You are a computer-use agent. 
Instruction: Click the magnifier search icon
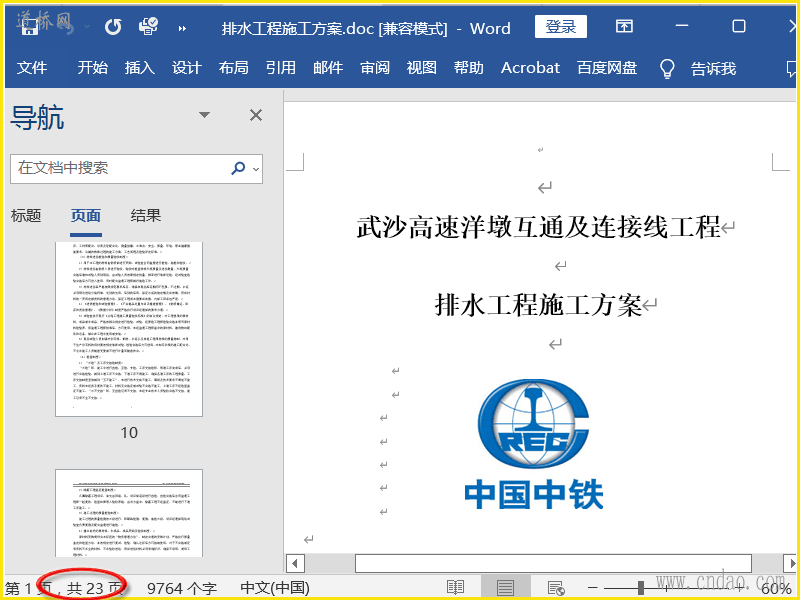[x=238, y=168]
